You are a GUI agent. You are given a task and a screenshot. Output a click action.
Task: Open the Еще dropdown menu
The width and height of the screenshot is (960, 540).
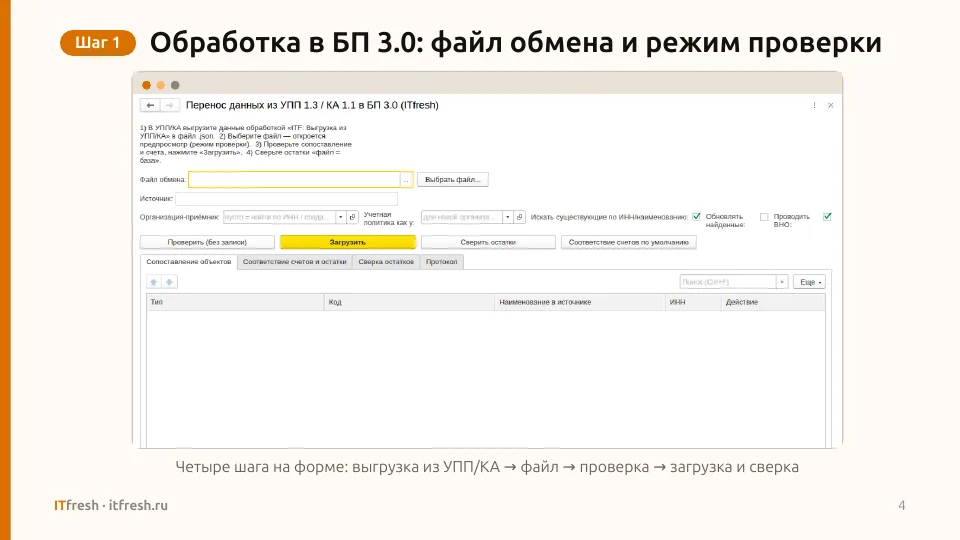(810, 282)
